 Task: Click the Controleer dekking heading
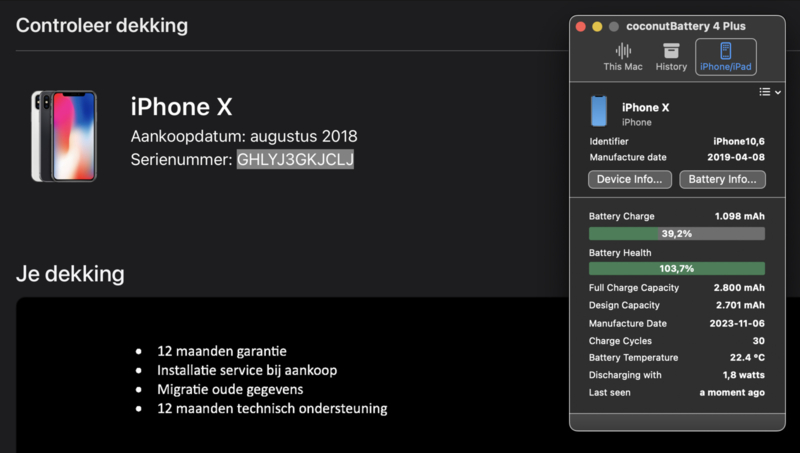point(102,26)
